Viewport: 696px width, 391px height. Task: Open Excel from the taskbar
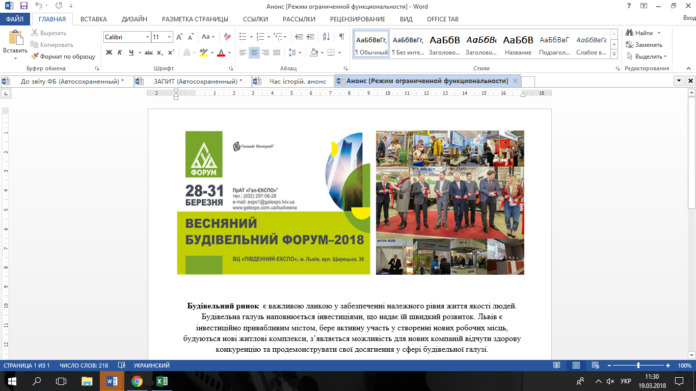[162, 381]
